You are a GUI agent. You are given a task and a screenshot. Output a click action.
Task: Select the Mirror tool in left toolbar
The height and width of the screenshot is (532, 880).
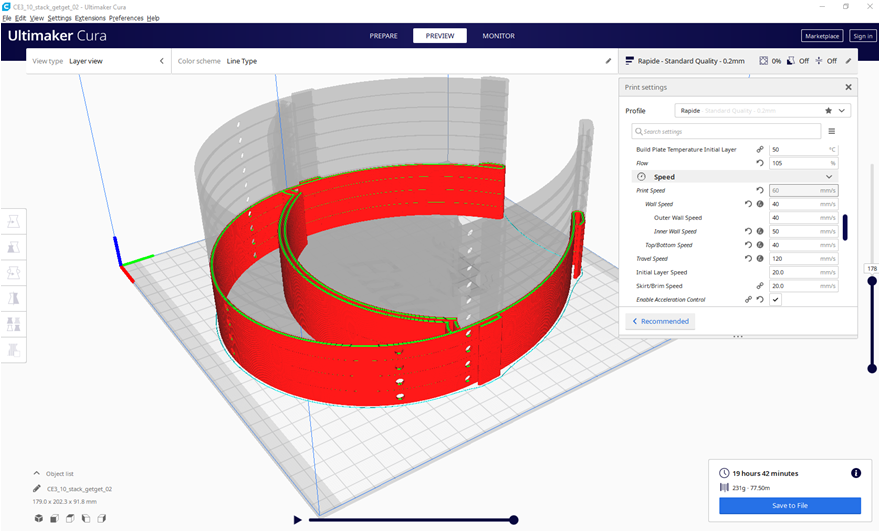click(13, 298)
